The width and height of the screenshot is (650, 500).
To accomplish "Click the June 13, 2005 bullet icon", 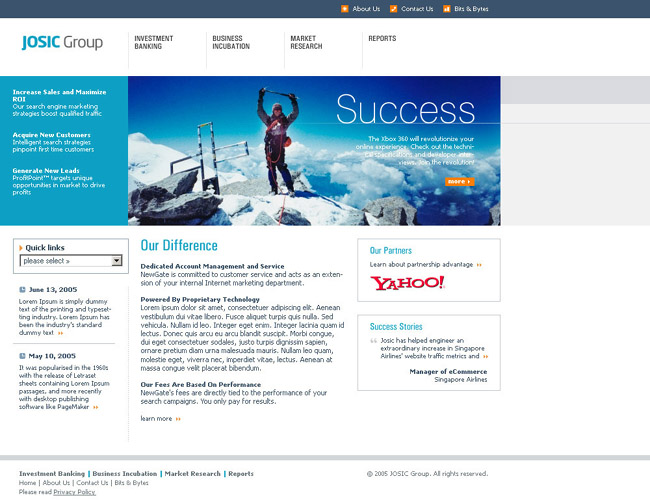I will click(x=23, y=290).
